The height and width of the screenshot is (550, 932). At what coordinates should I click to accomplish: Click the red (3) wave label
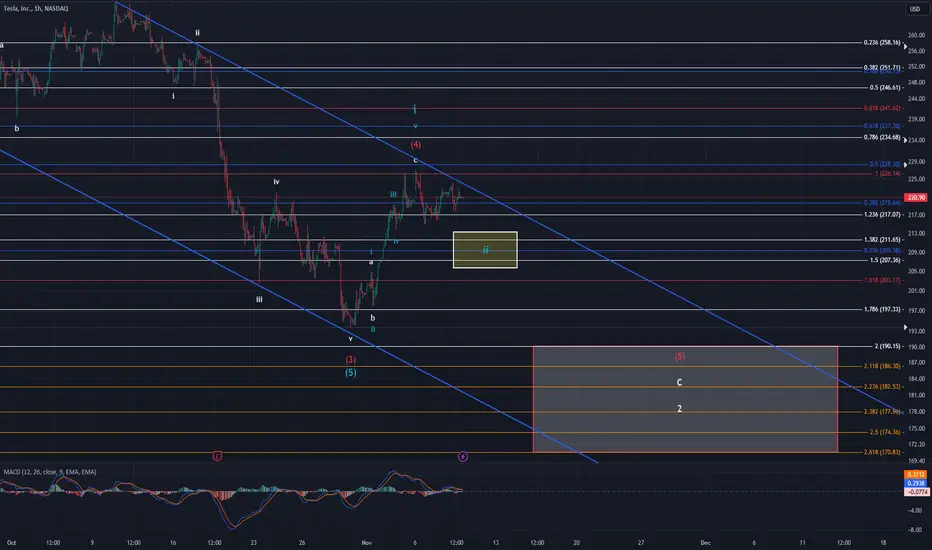point(351,360)
